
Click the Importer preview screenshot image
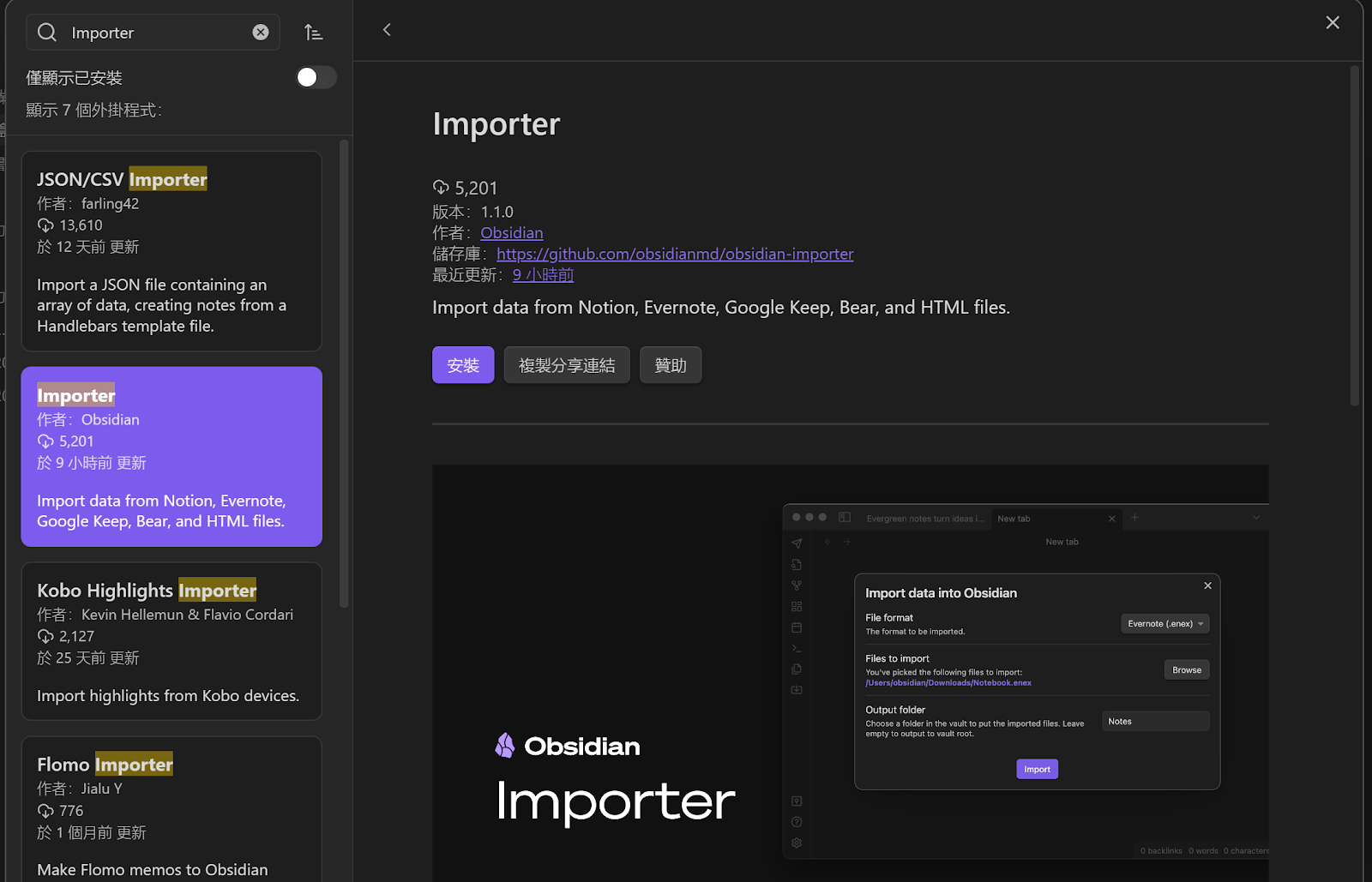click(851, 673)
